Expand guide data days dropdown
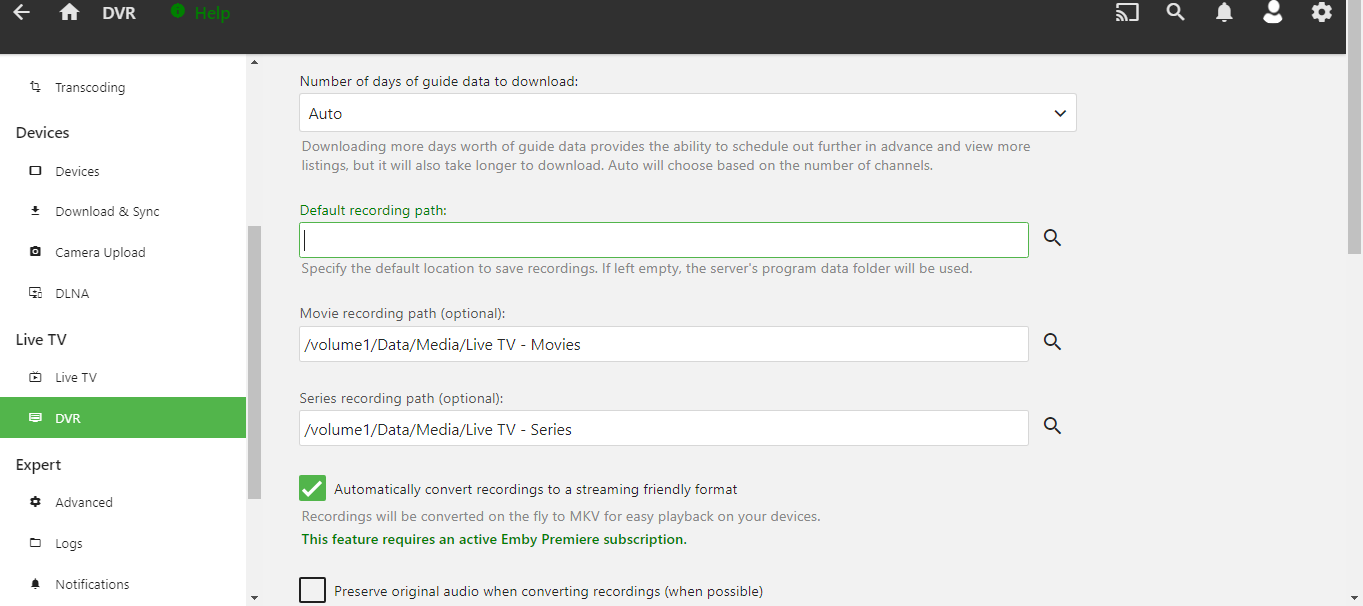This screenshot has height=606, width=1363. (x=687, y=114)
